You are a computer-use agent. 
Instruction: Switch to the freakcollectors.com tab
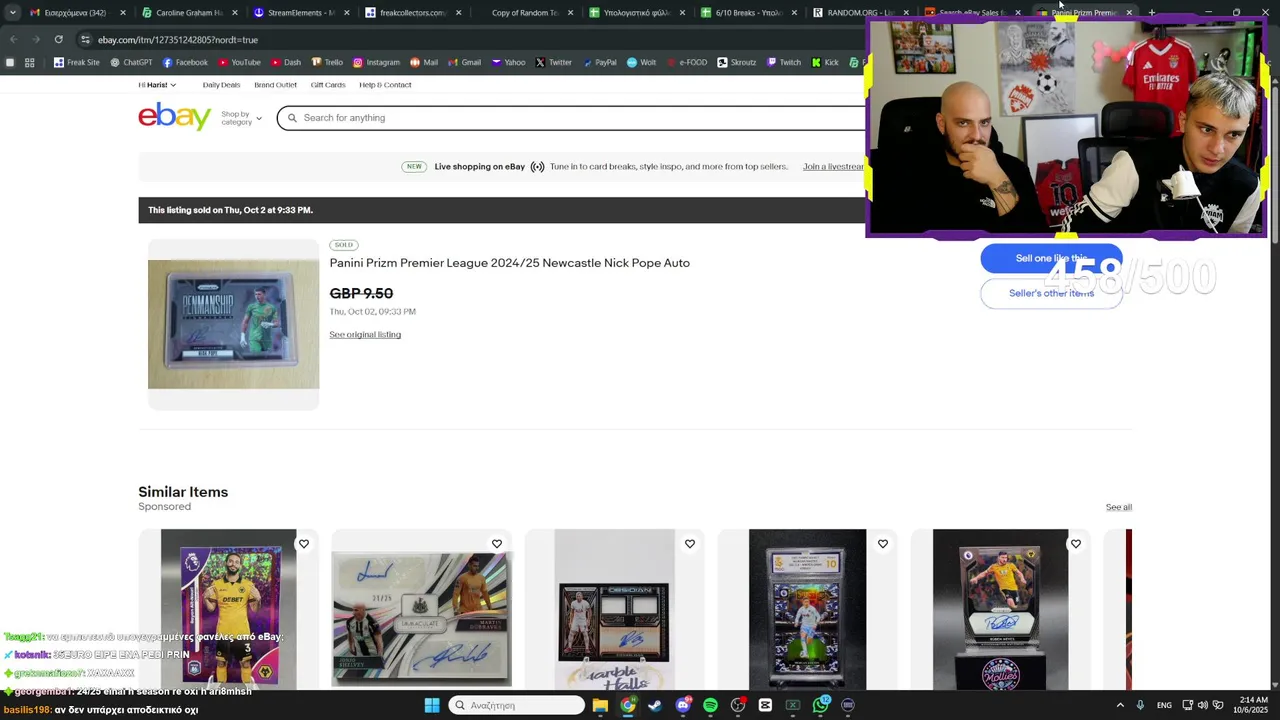(x=411, y=13)
